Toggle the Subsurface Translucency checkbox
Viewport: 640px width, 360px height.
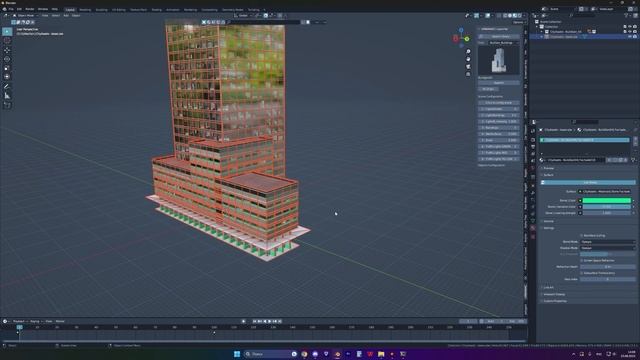pos(582,273)
